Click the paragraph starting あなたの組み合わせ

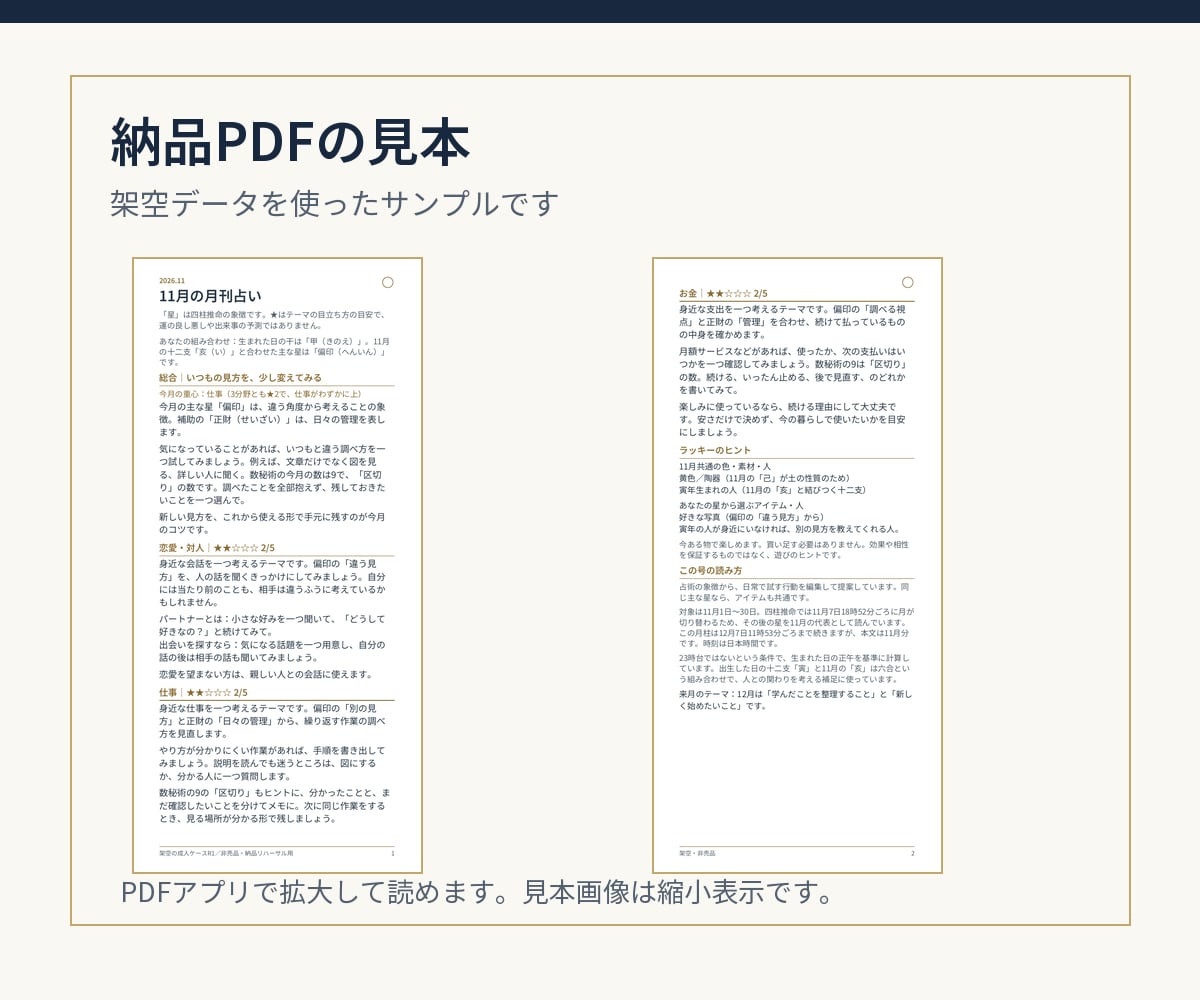(275, 351)
